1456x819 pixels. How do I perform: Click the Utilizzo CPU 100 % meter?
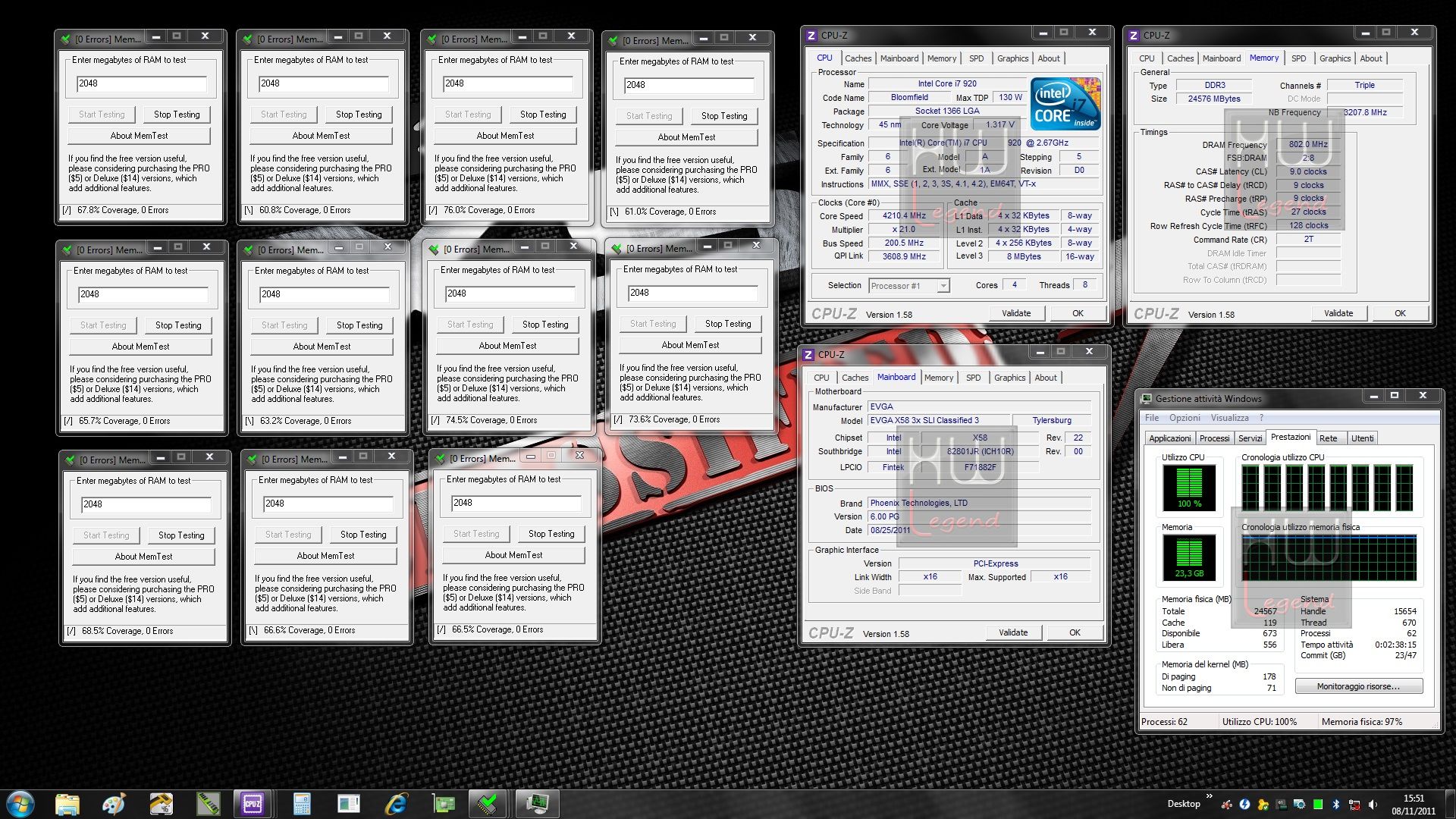[x=1189, y=488]
